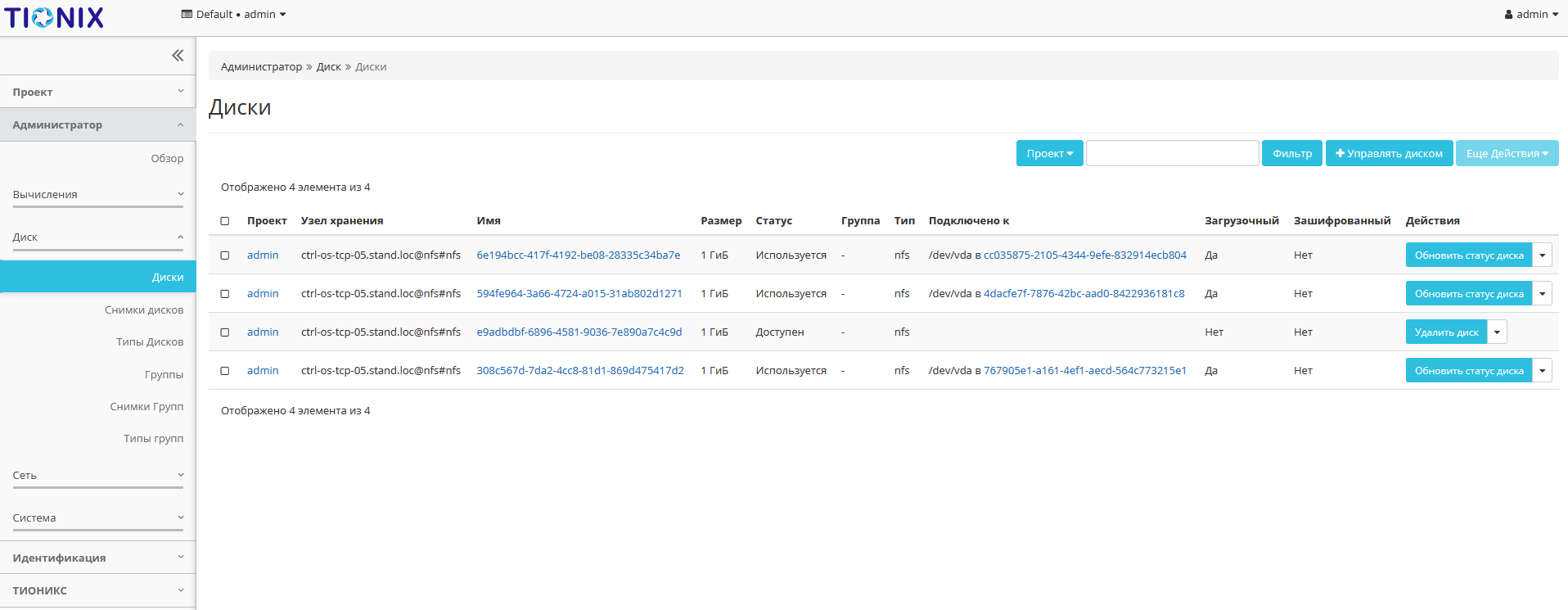Screen dimensions: 1568x610
Task: Expand the Проект sidebar section
Action: [98, 92]
